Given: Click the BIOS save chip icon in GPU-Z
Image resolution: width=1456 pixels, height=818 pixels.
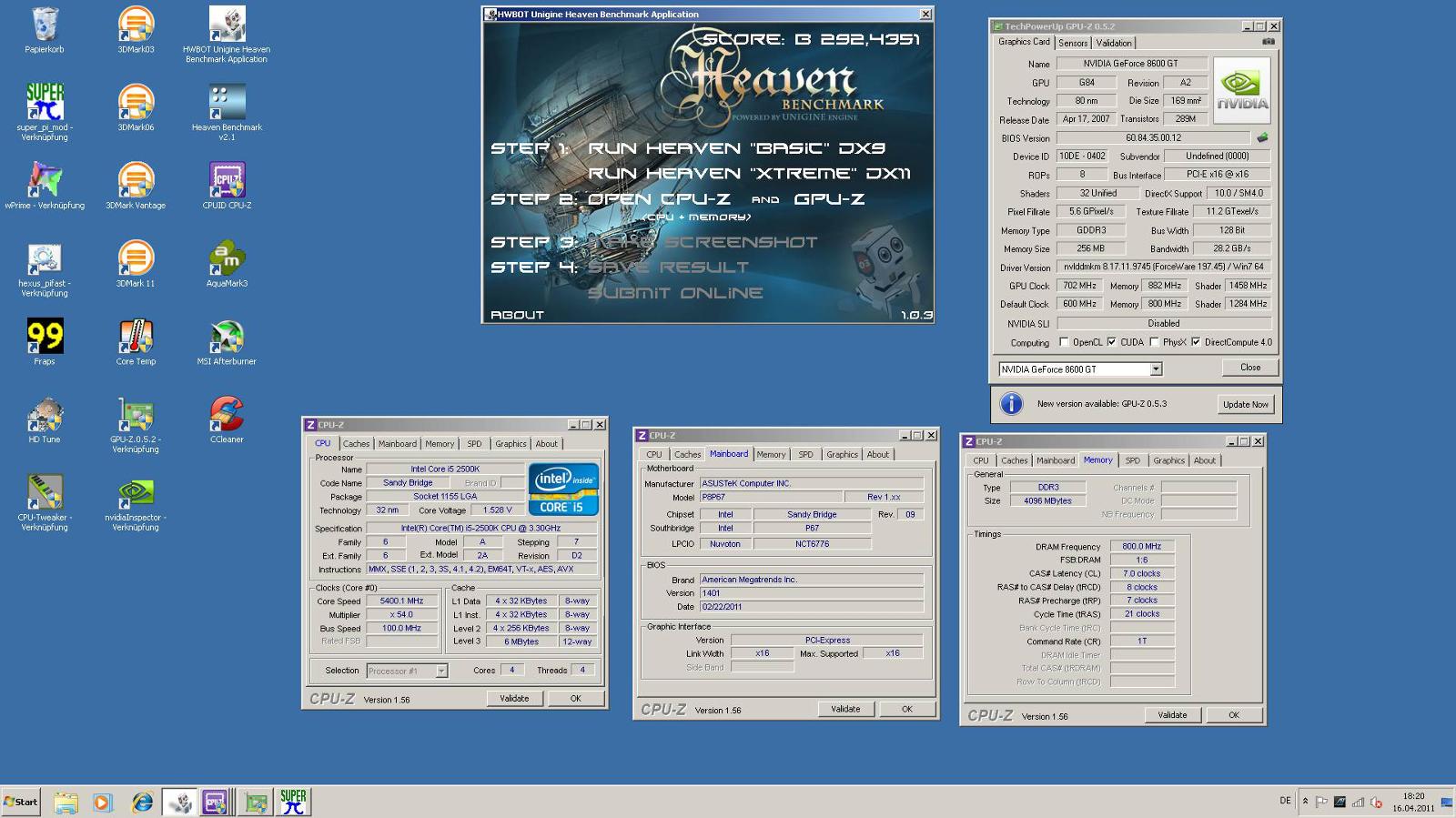Looking at the screenshot, I should tap(1262, 138).
